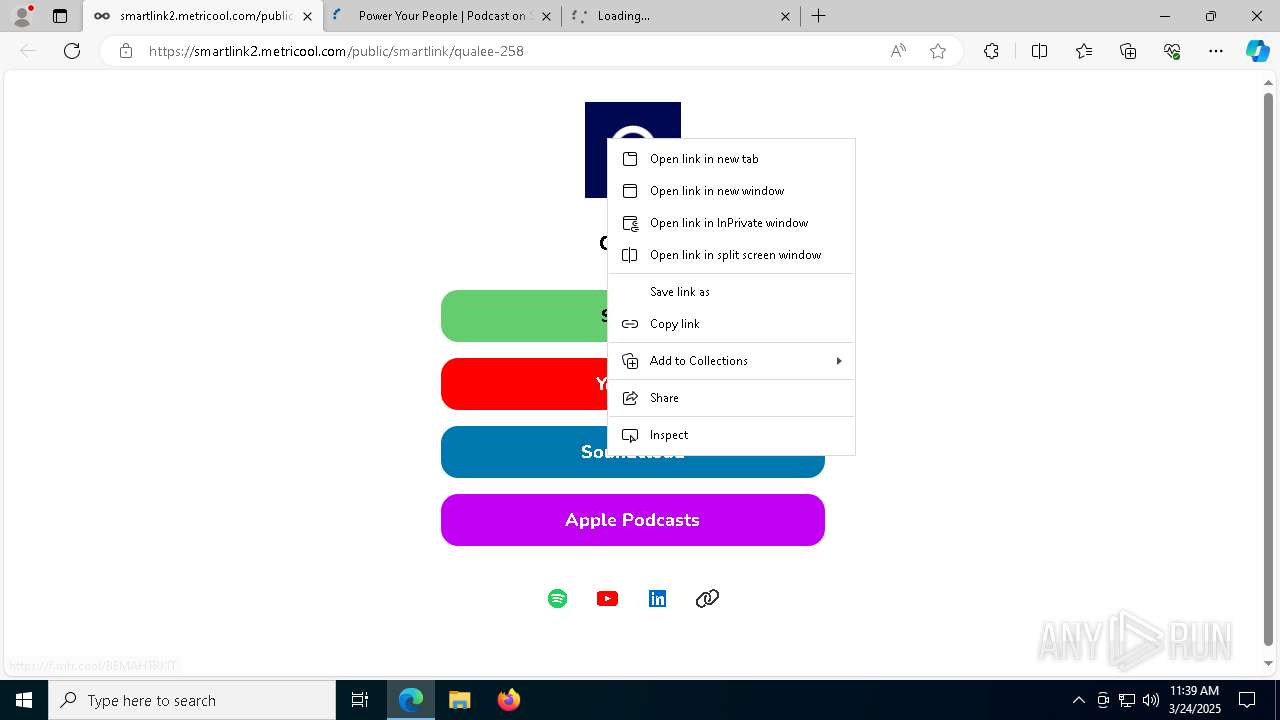The height and width of the screenshot is (720, 1280).
Task: Click the green Spotify button
Action: click(524, 316)
